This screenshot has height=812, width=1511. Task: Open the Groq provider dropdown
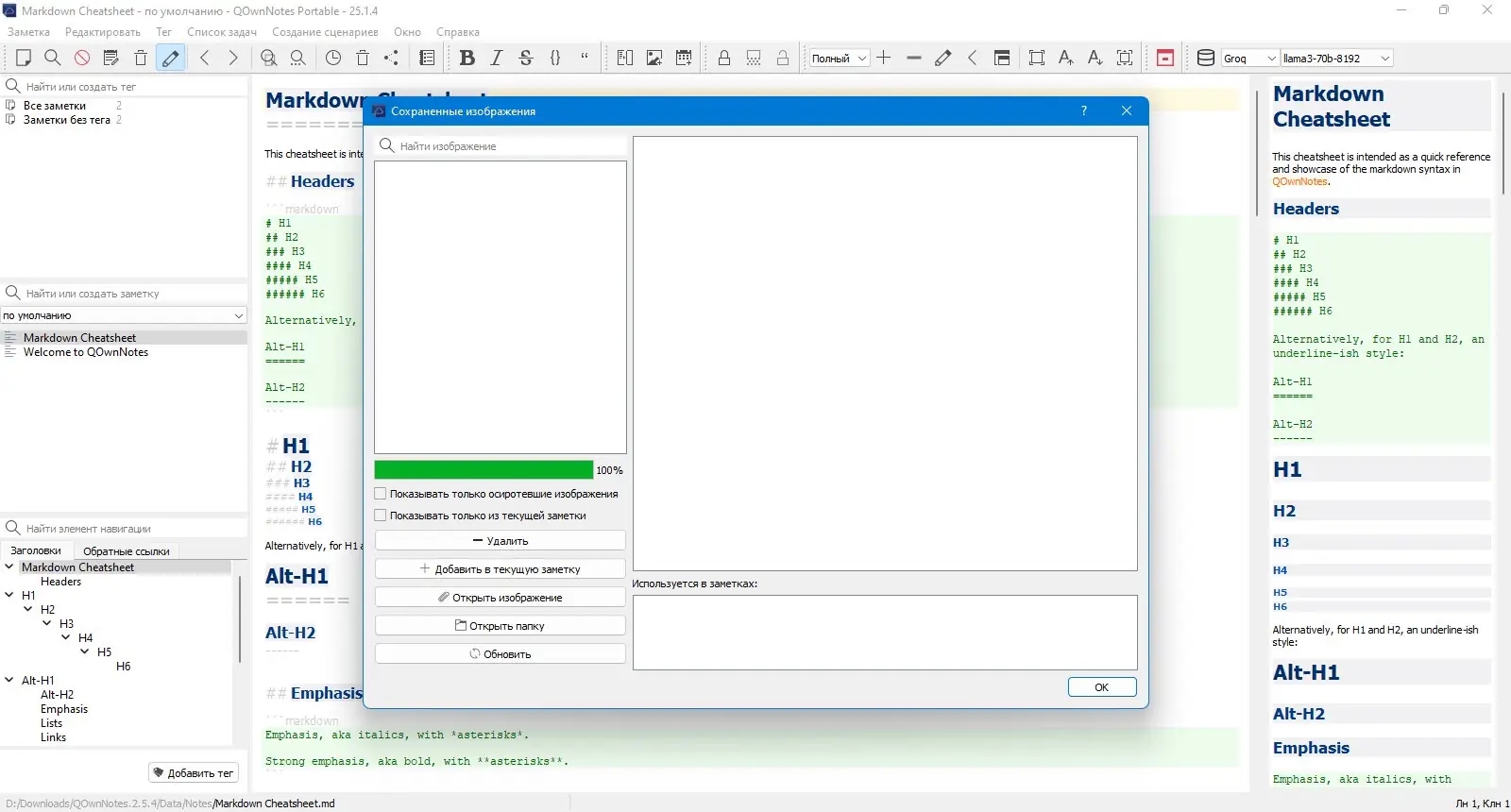(x=1250, y=58)
